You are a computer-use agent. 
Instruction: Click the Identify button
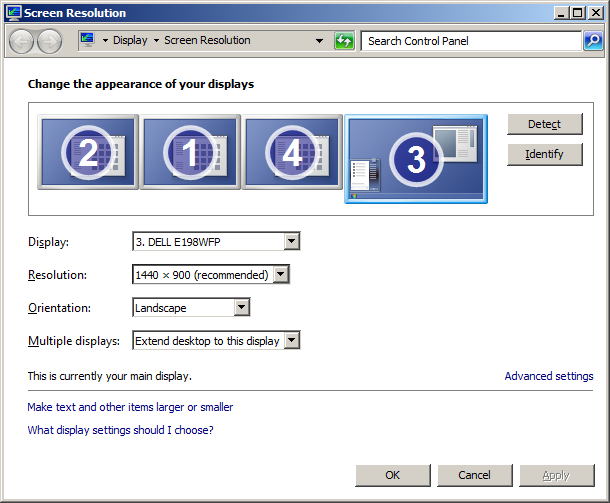pos(545,154)
